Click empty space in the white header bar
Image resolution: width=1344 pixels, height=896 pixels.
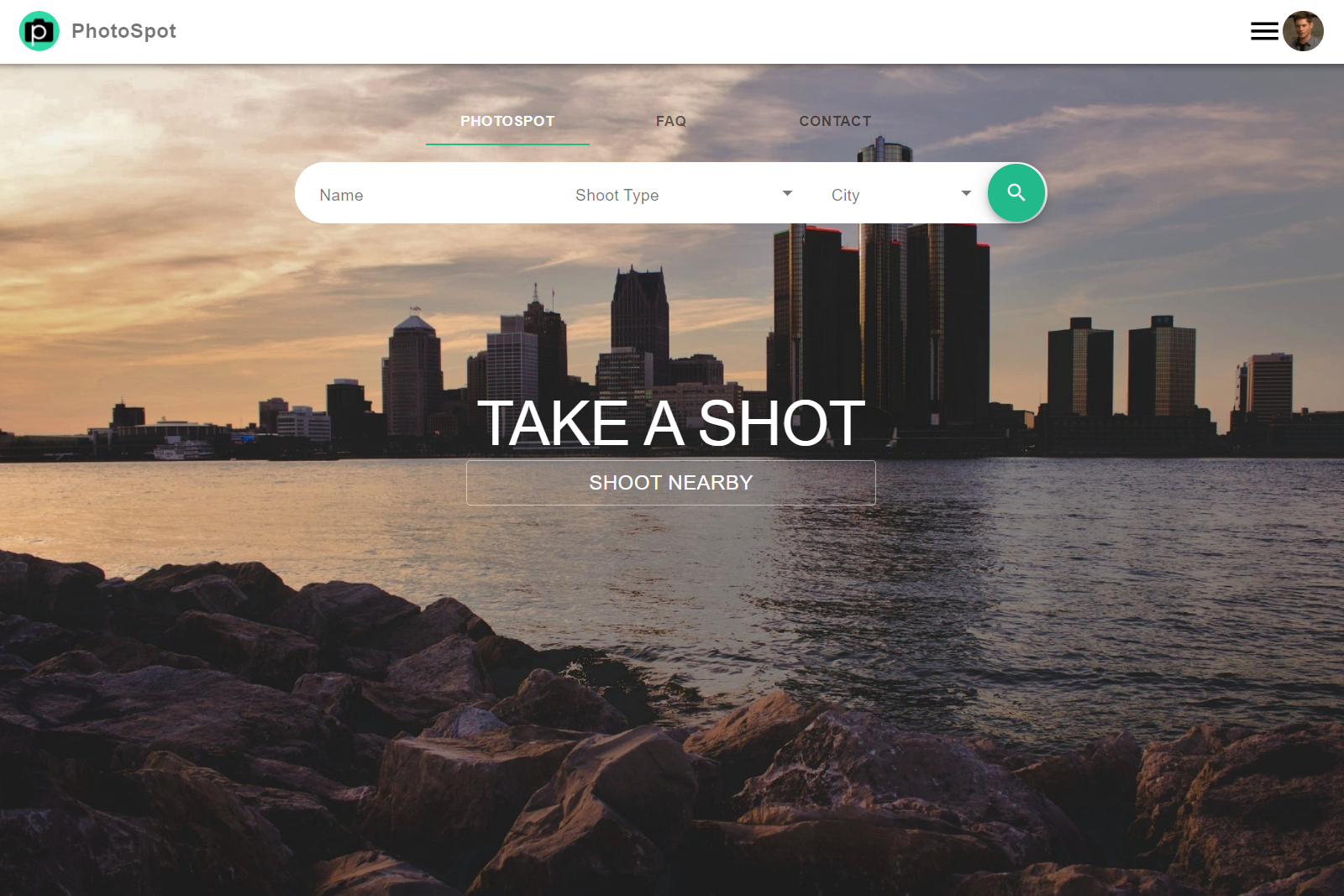(672, 31)
